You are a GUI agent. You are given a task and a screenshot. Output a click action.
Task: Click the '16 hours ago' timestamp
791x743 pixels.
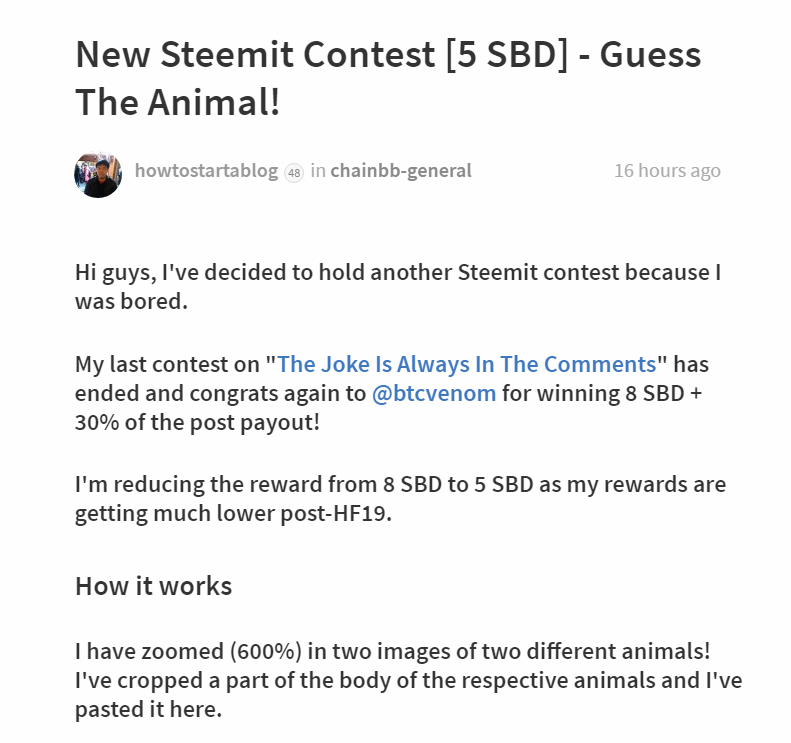pos(667,171)
